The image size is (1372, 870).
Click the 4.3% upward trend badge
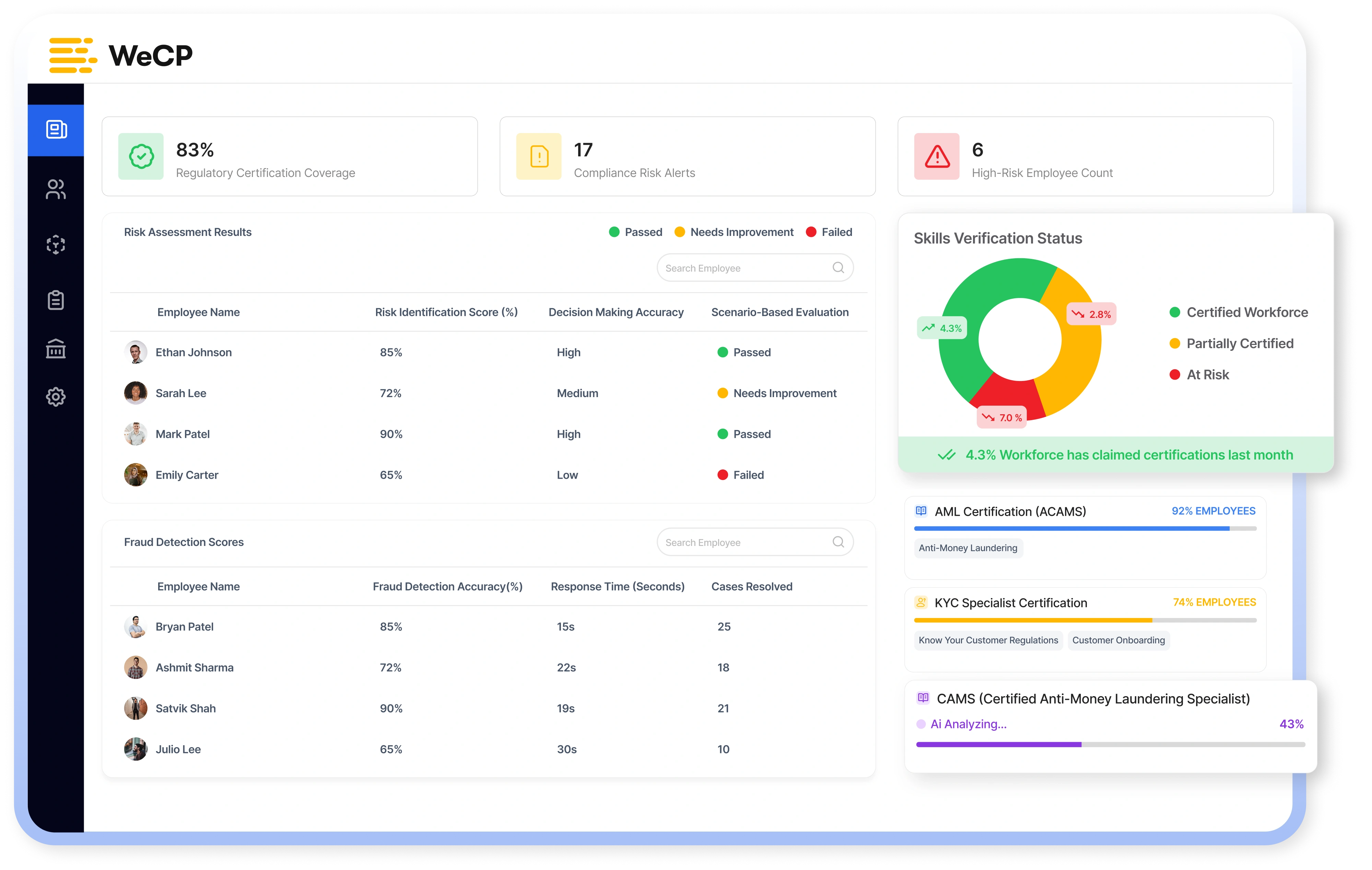(942, 328)
